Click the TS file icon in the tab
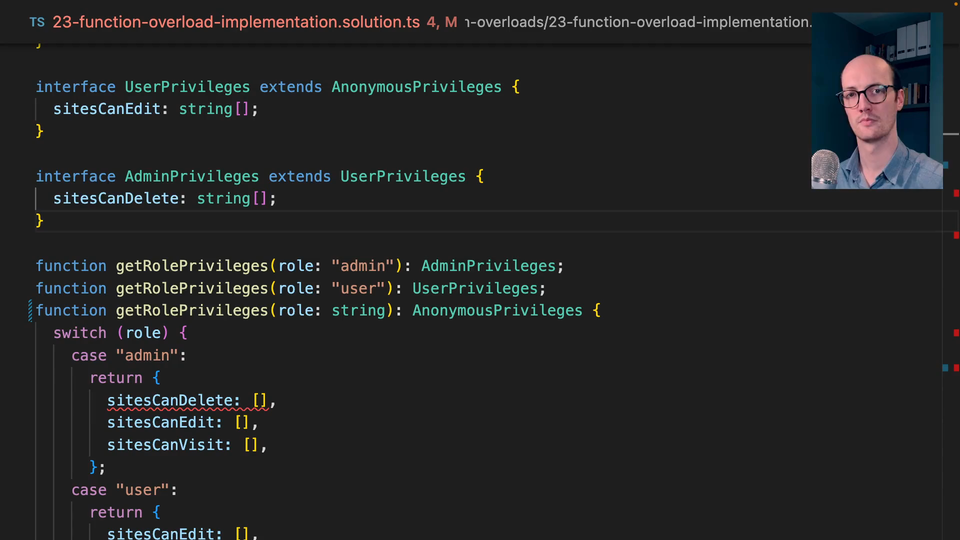 pyautogui.click(x=37, y=22)
